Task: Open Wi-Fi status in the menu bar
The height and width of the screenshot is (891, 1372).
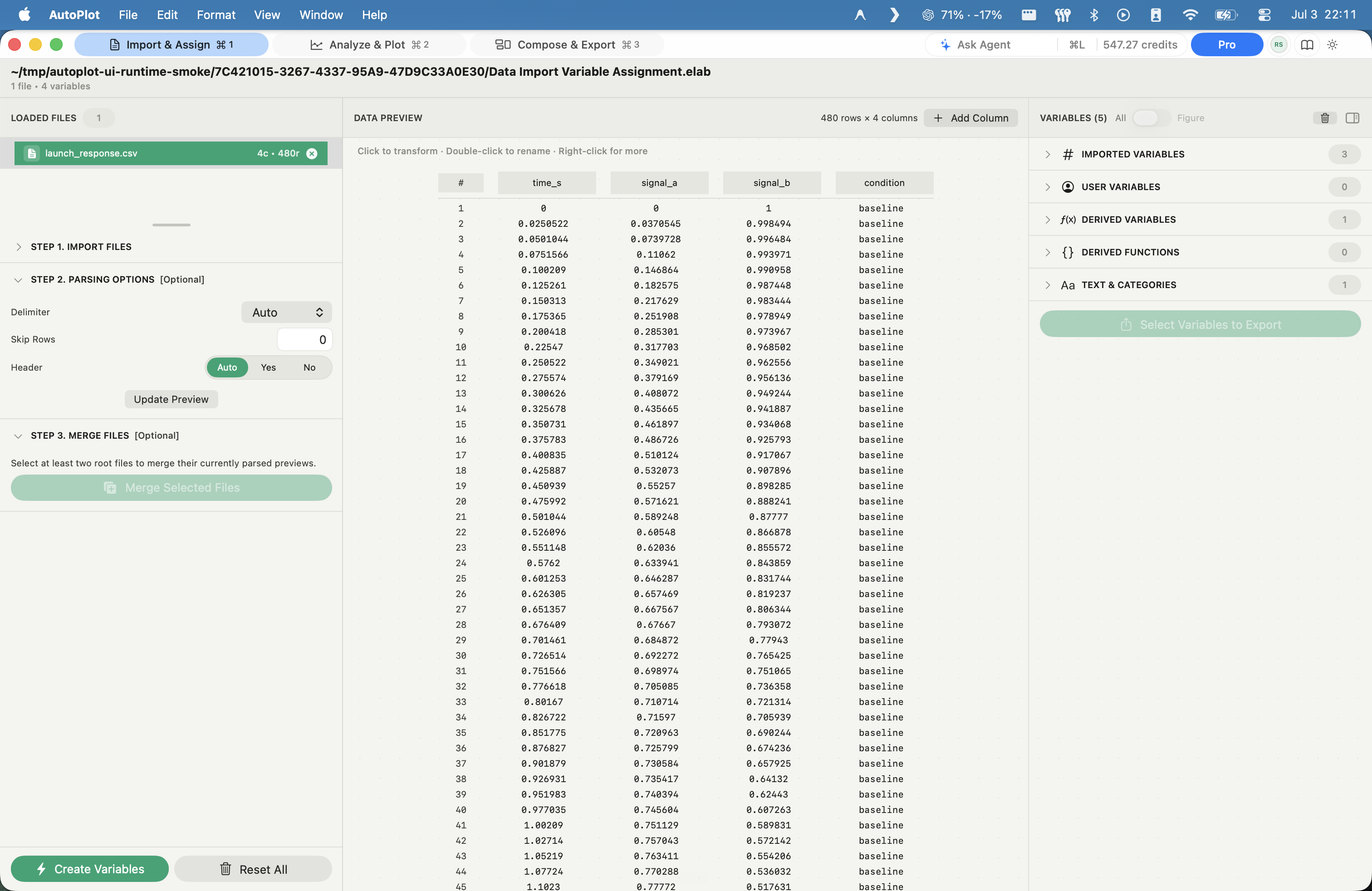Action: (1190, 15)
